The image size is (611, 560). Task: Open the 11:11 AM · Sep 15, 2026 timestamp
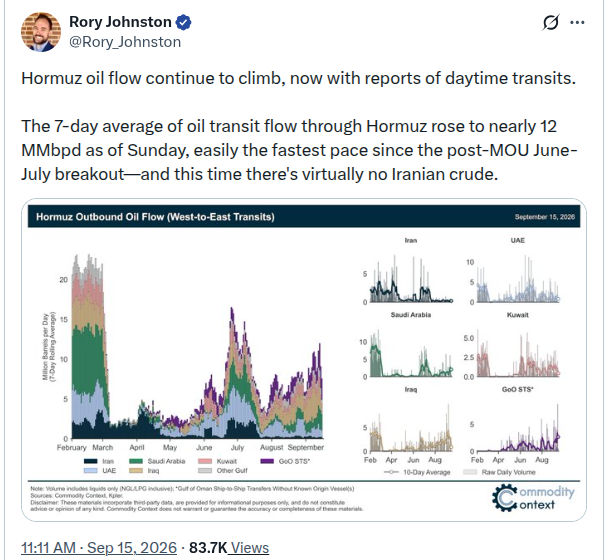(99, 548)
